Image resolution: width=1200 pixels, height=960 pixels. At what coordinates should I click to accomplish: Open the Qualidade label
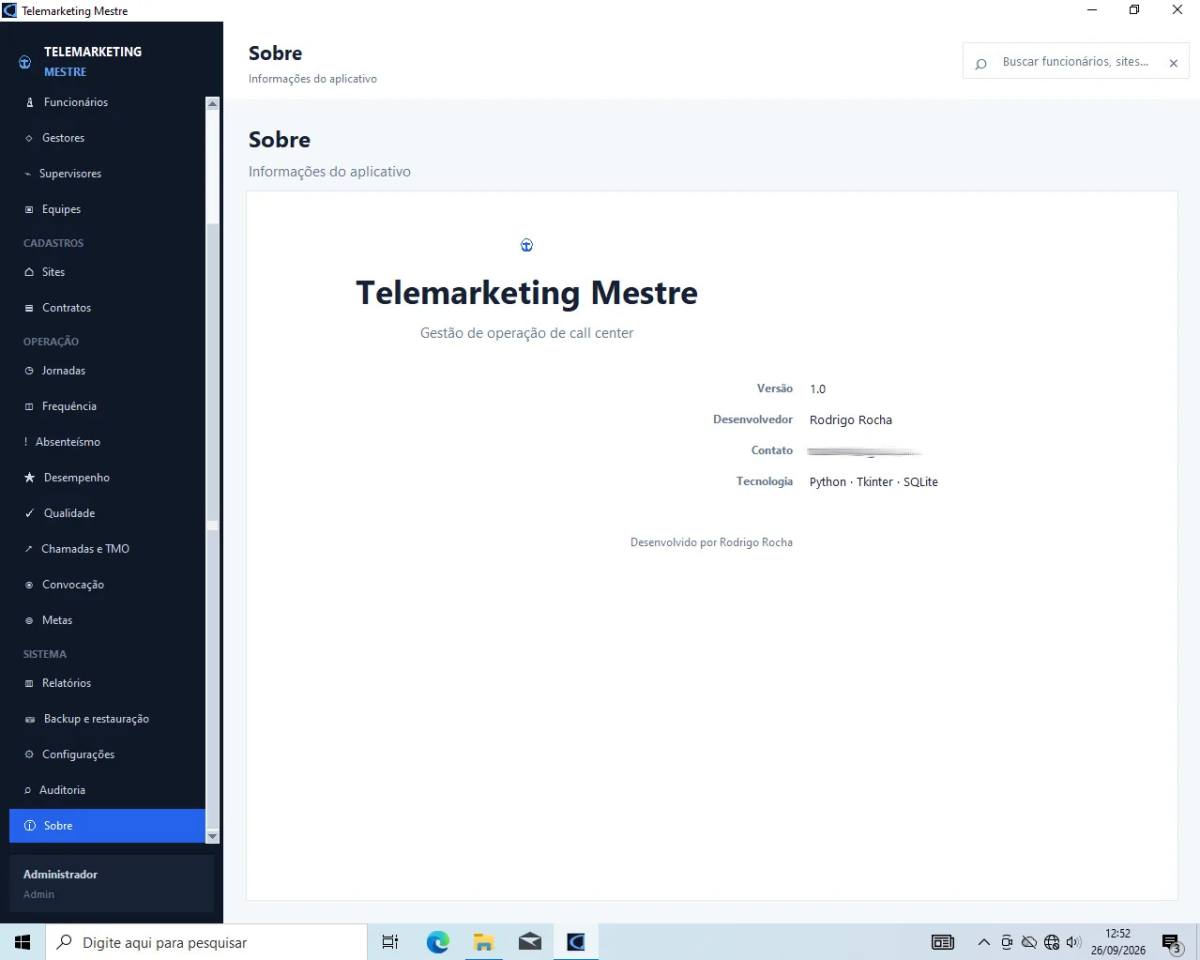pos(69,514)
